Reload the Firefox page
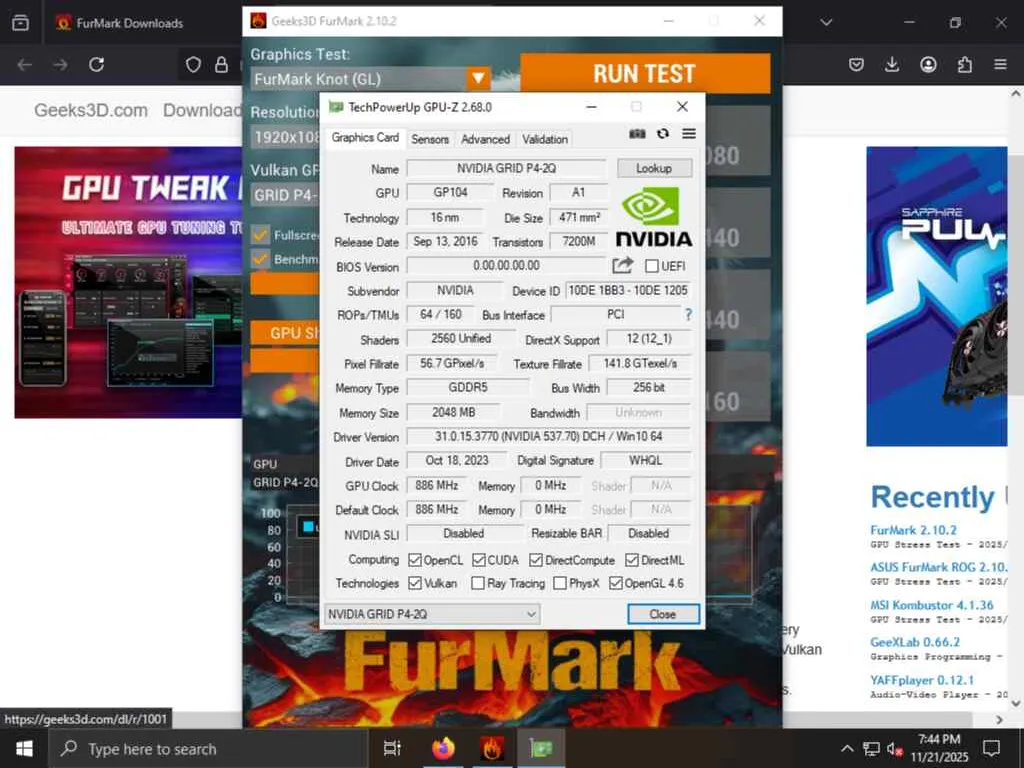Viewport: 1024px width, 768px height. click(97, 65)
